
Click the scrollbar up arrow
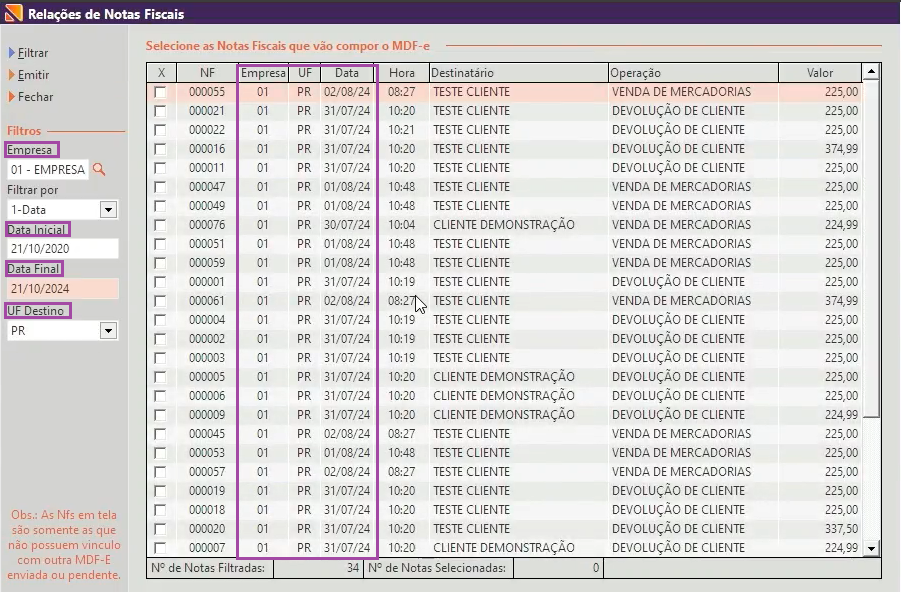point(871,72)
